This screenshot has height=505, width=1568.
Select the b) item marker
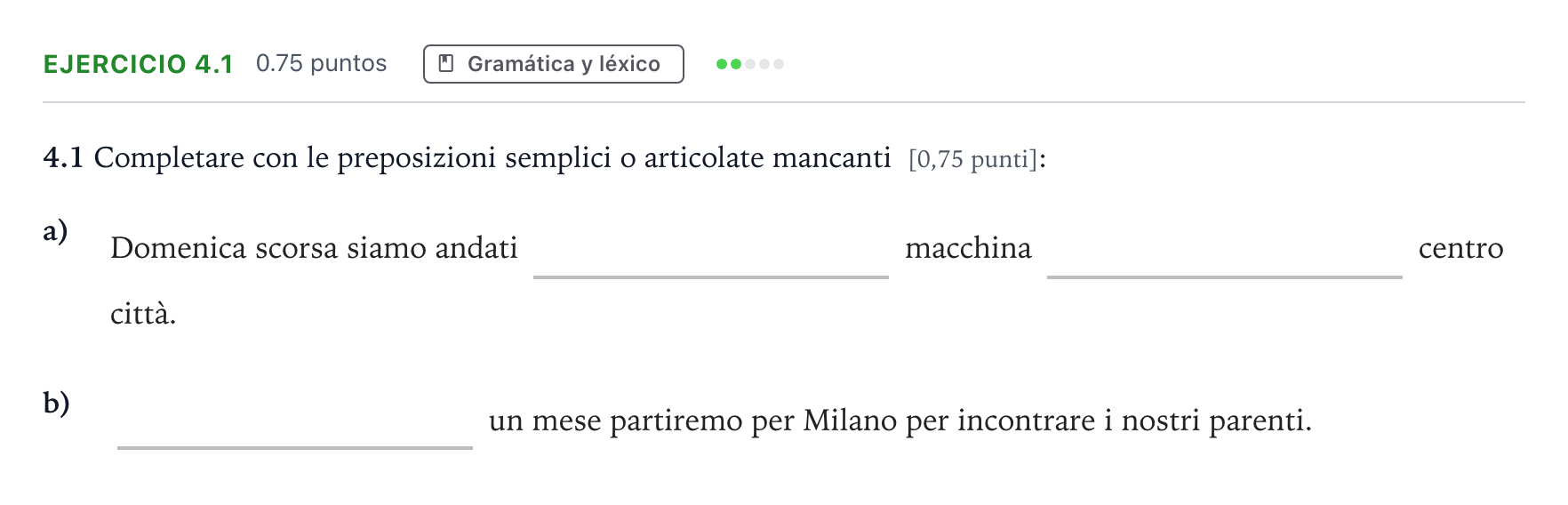click(56, 403)
